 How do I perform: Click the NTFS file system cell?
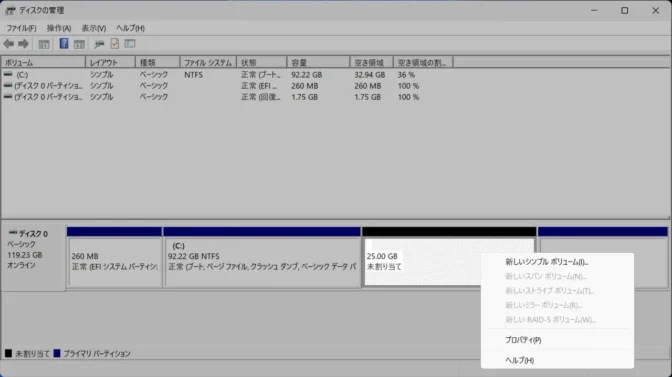[x=194, y=75]
